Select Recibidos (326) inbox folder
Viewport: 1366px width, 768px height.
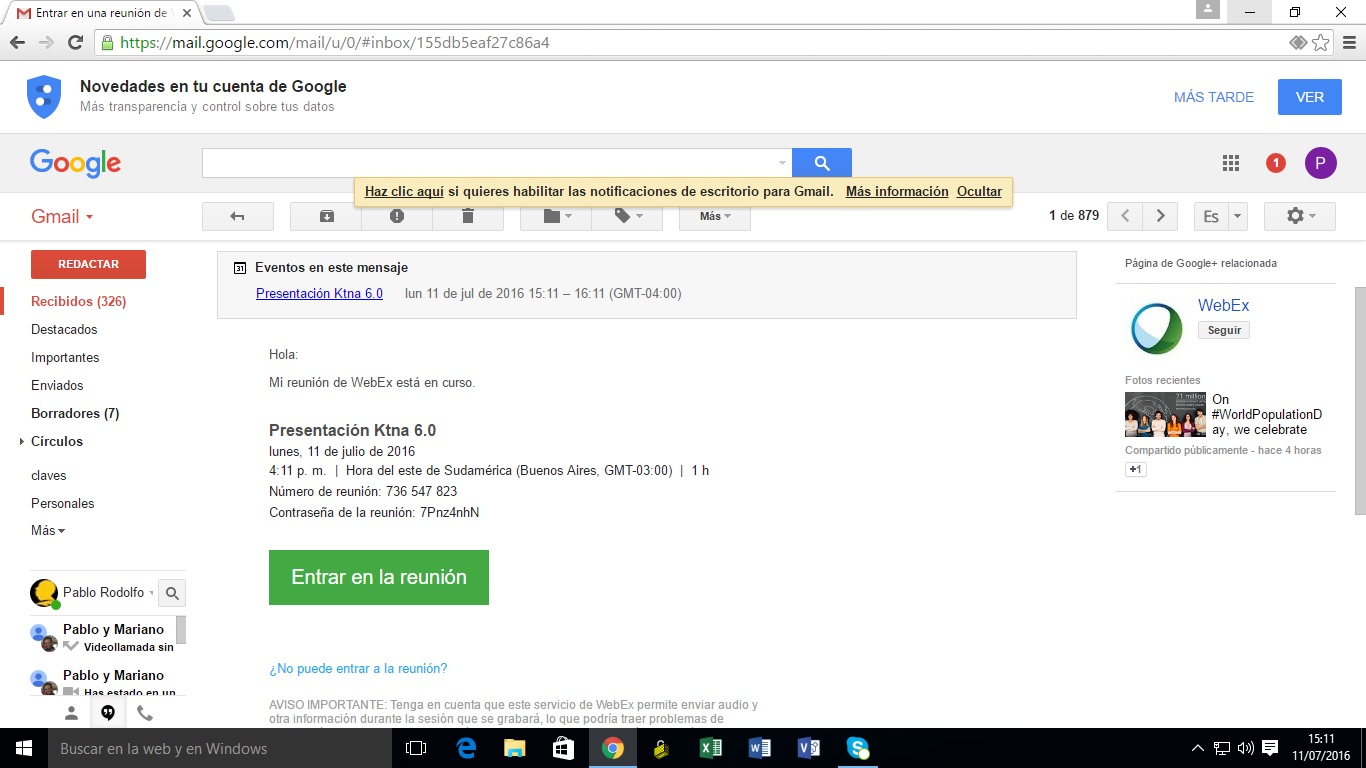(x=78, y=301)
